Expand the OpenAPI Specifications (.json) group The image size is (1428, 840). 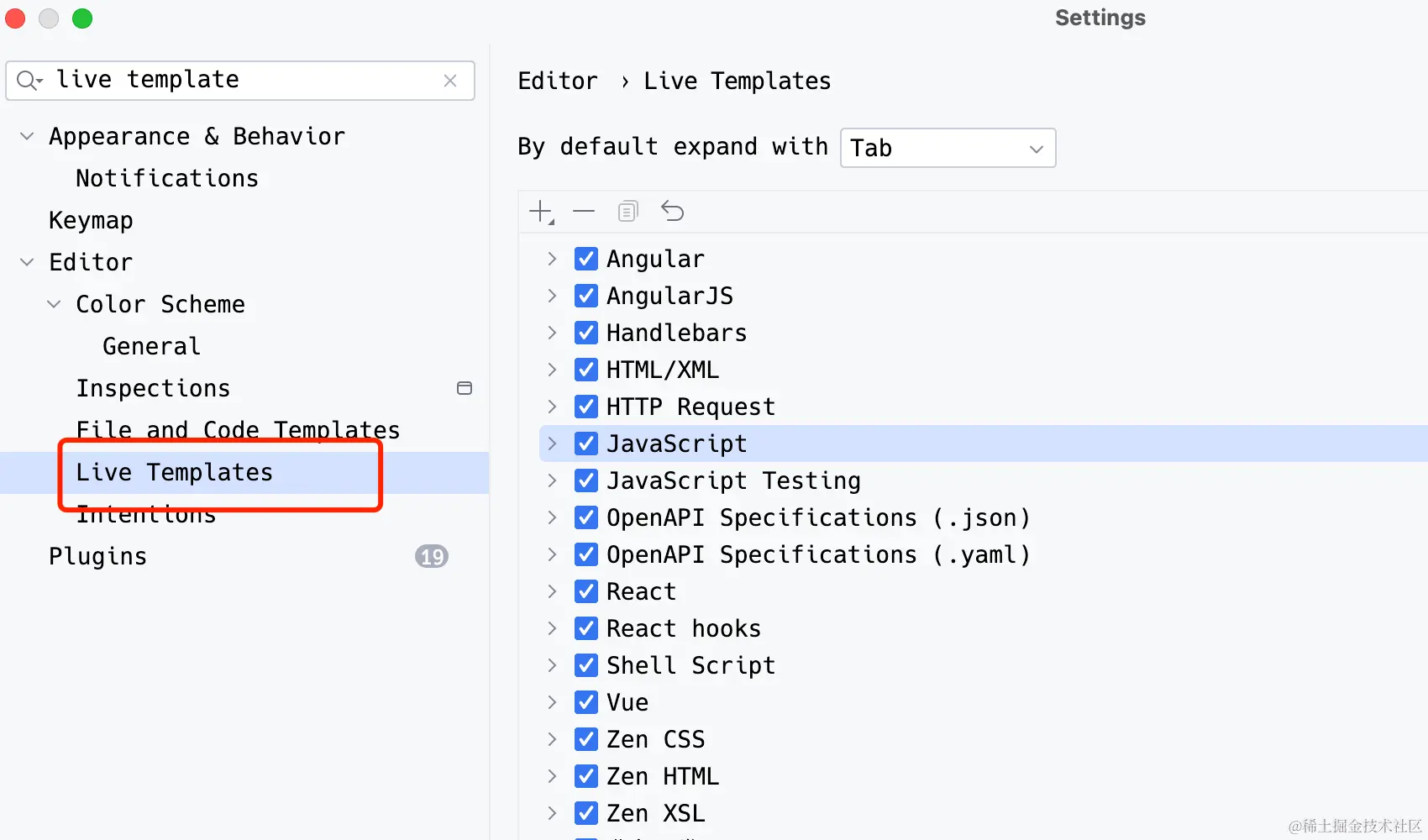click(x=552, y=517)
